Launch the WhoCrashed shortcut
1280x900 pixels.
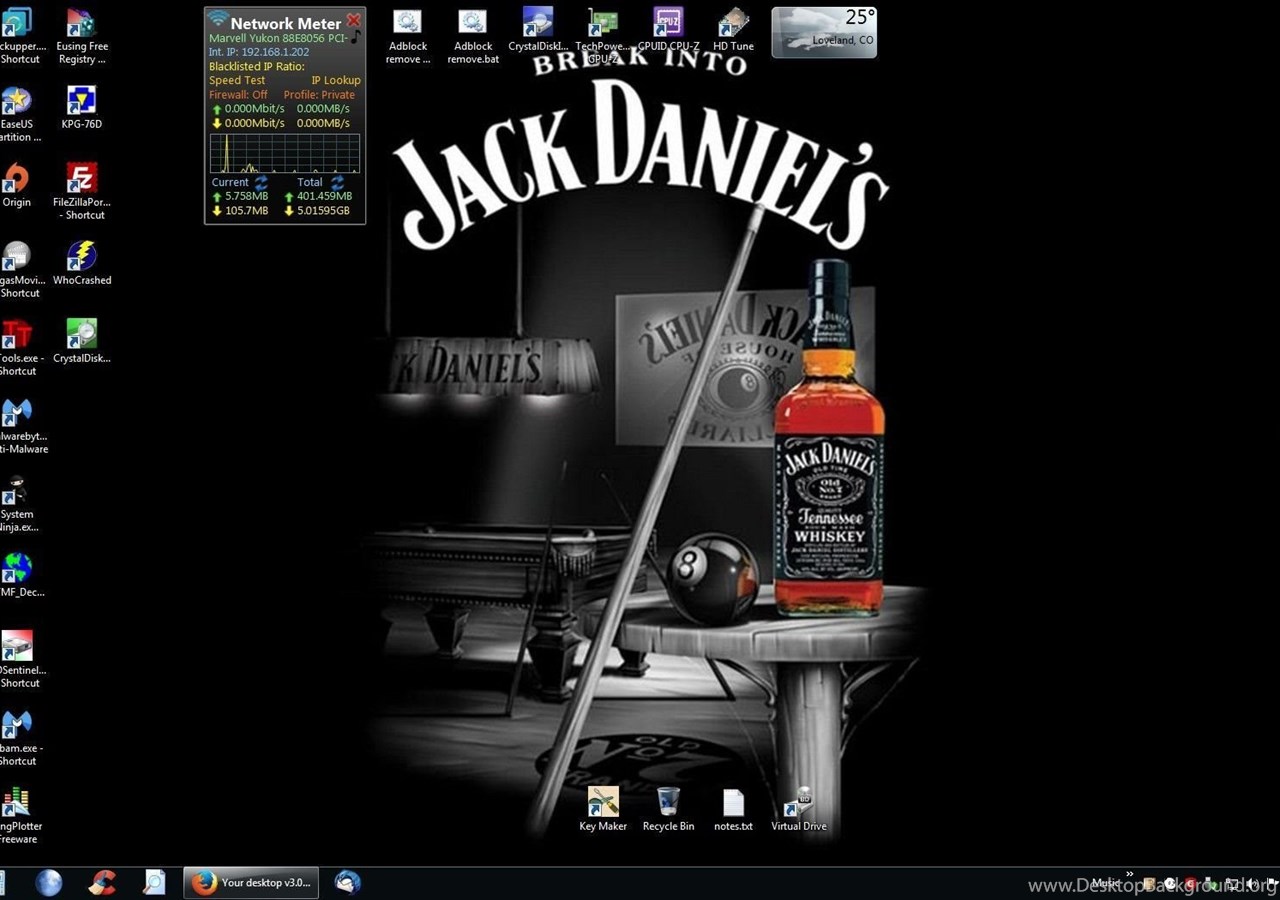[82, 257]
